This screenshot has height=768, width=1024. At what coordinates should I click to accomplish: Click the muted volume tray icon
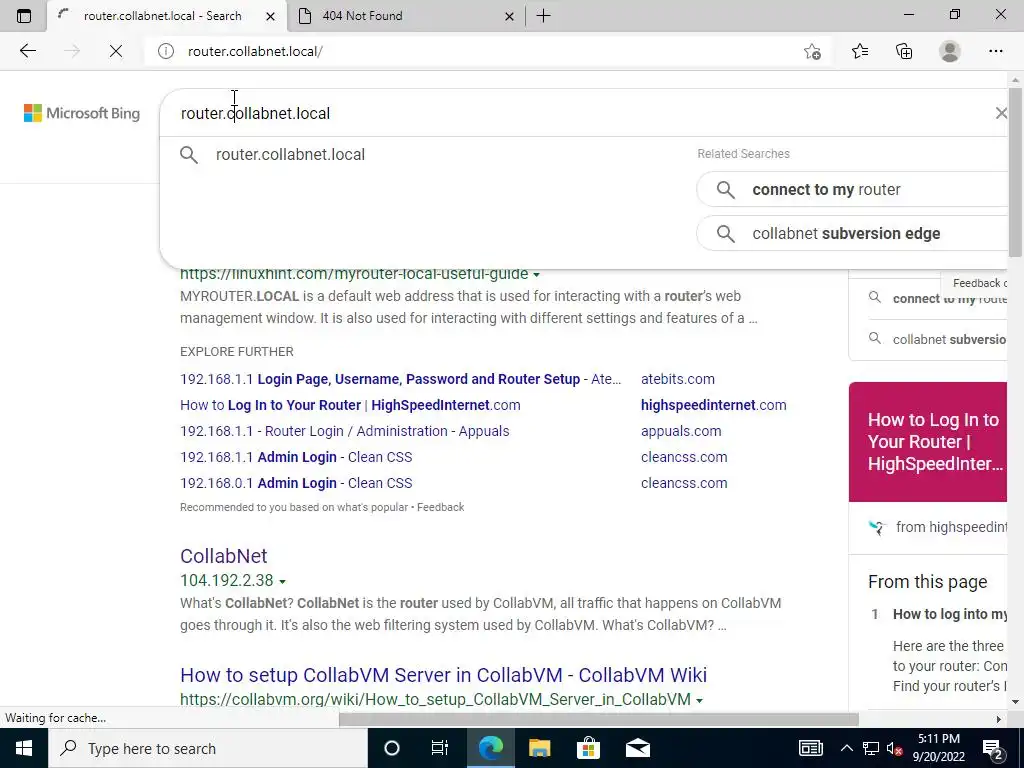tap(895, 748)
